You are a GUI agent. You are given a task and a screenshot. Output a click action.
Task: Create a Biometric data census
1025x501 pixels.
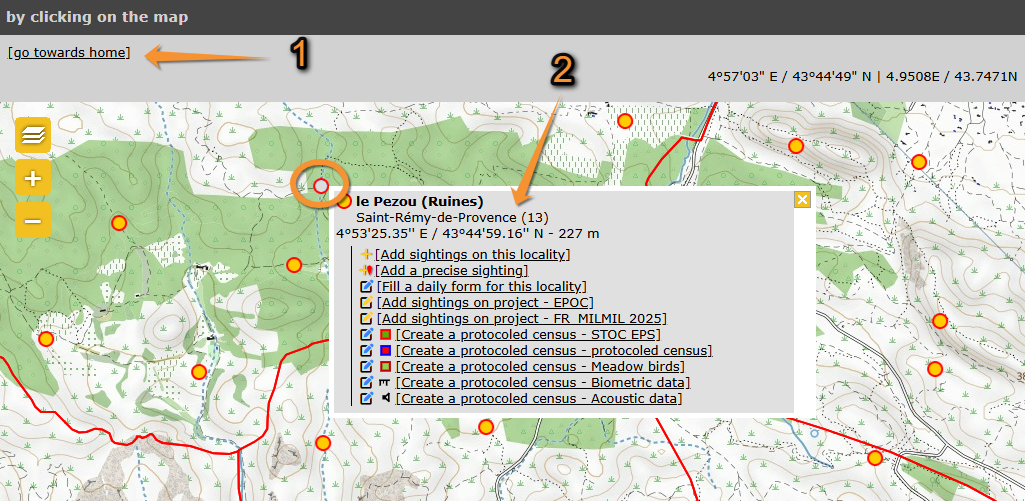(x=542, y=382)
